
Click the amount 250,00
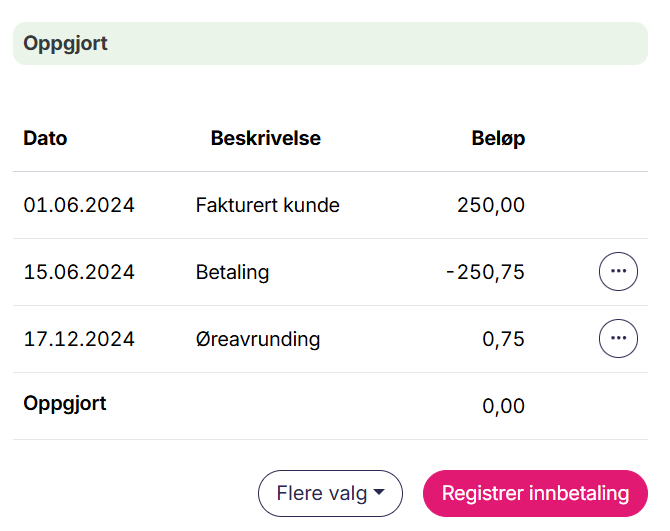pyautogui.click(x=490, y=206)
